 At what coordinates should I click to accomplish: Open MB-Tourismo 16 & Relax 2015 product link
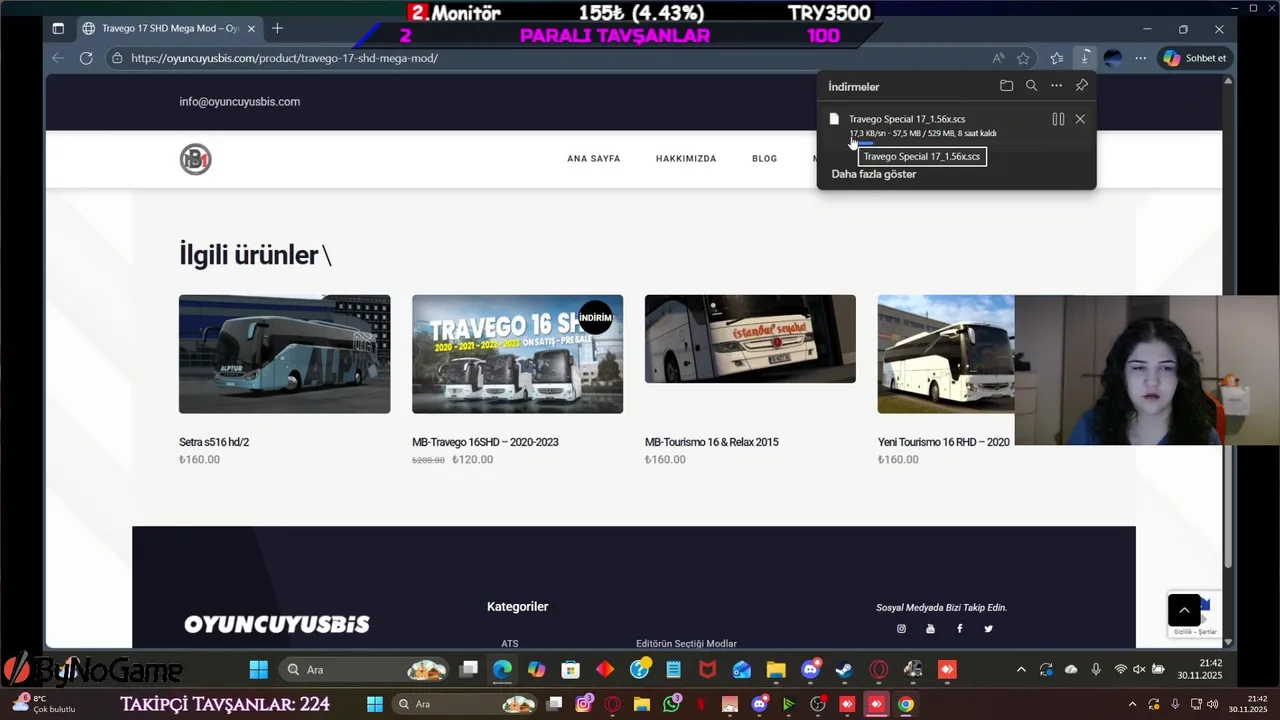tap(712, 442)
